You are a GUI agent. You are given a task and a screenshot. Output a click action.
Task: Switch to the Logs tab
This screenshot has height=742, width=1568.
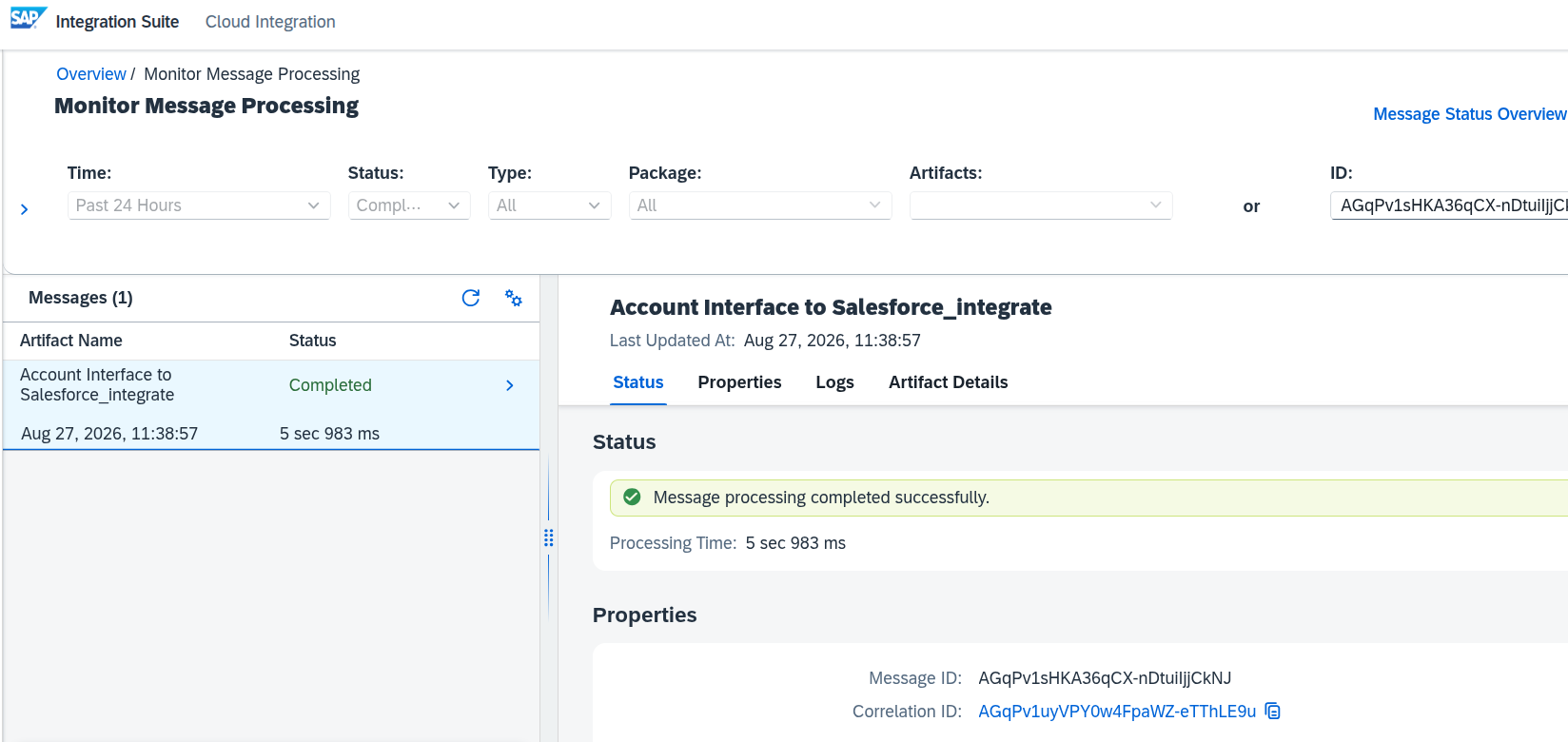point(834,382)
